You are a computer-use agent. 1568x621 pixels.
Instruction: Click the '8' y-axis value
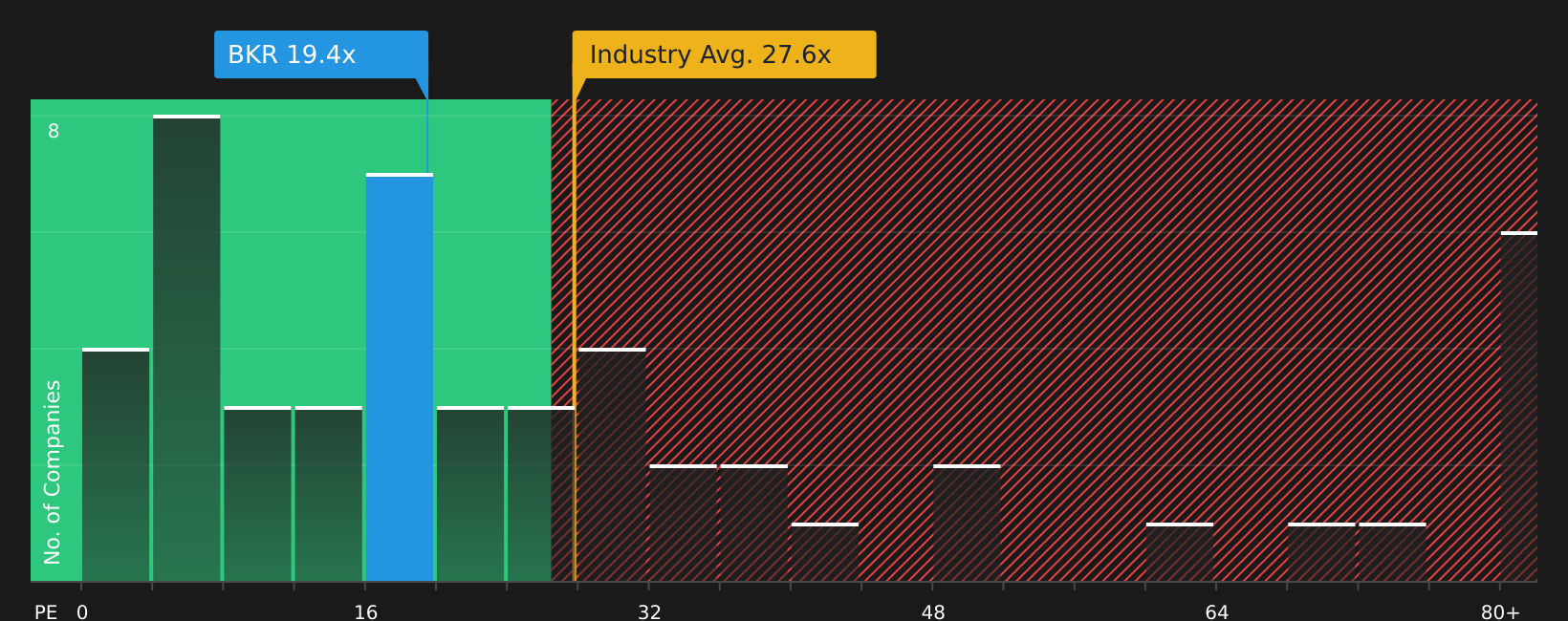tap(54, 132)
